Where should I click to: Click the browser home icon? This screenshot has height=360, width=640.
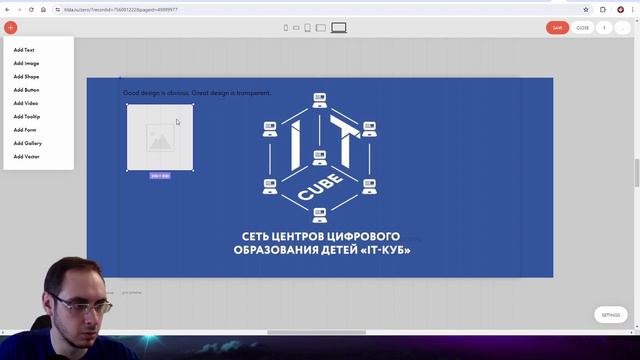[x=43, y=9]
